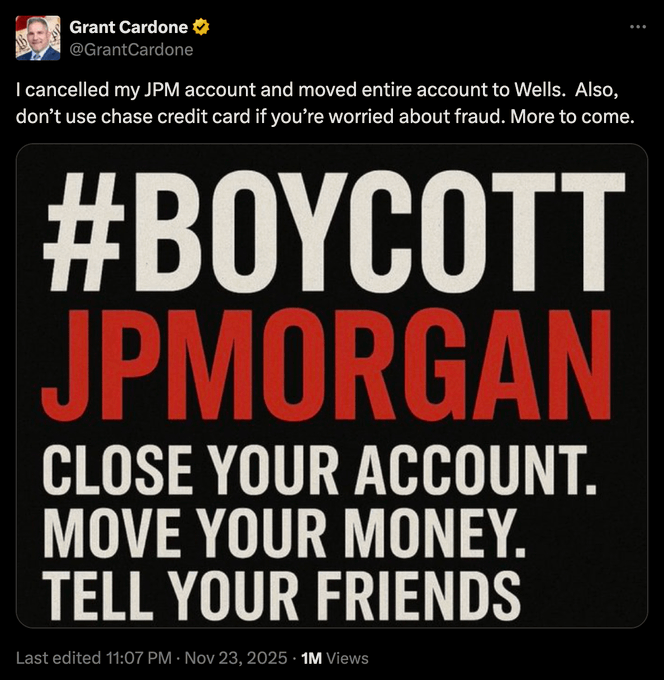664x680 pixels.
Task: Click "JPM" in the tweet text
Action: click(x=164, y=90)
